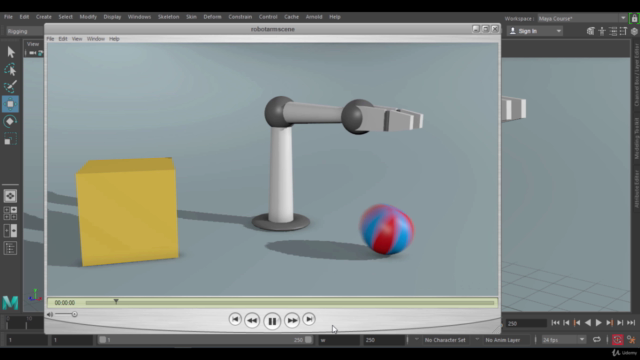
Task: Activate the Paint selection tool
Action: 10,87
